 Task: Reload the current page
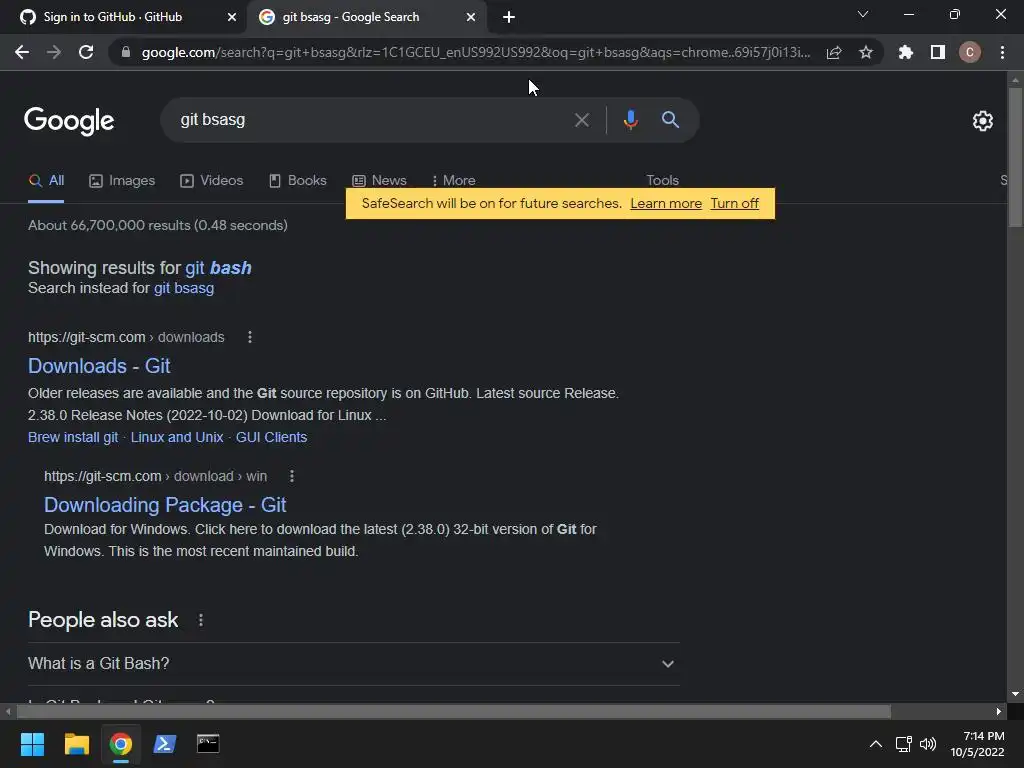click(86, 52)
